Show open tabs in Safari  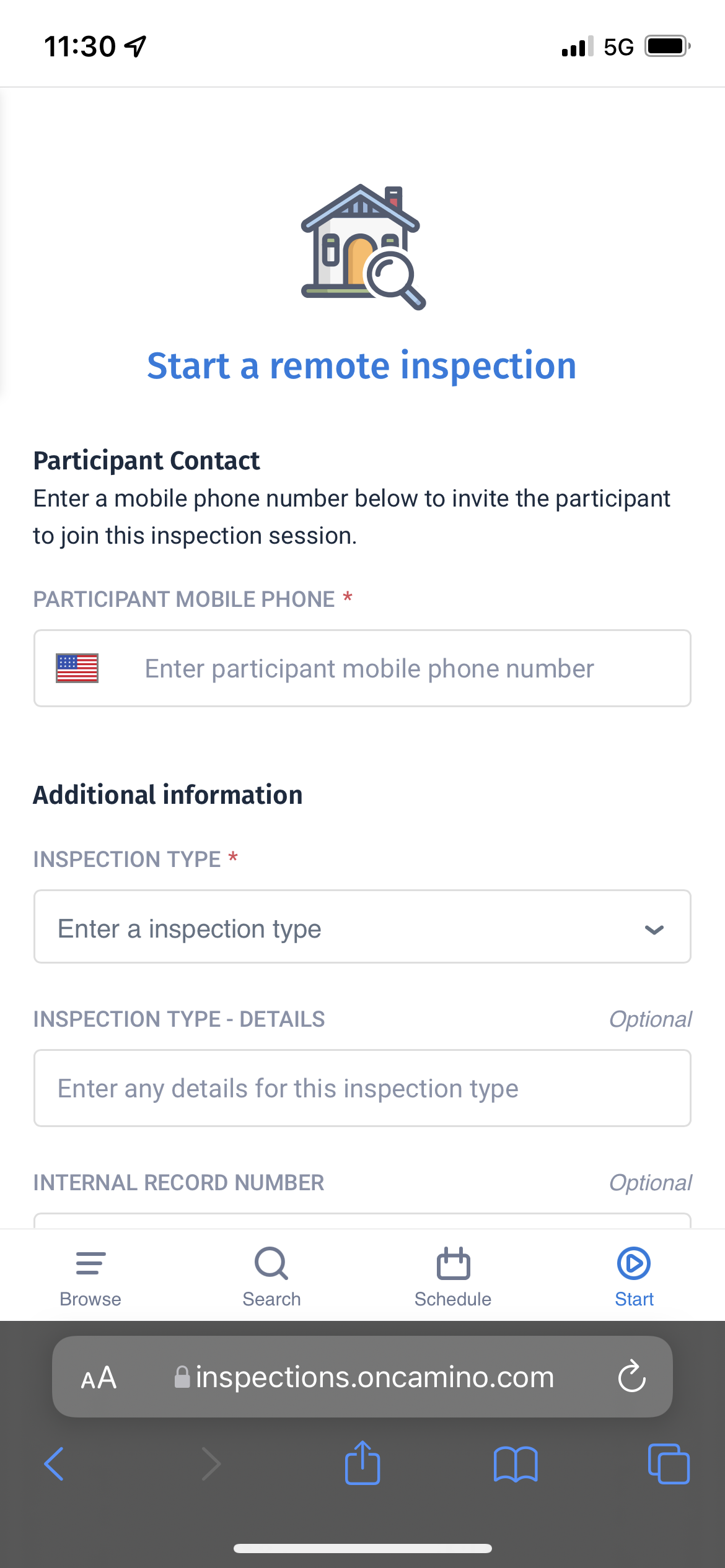tap(669, 1464)
